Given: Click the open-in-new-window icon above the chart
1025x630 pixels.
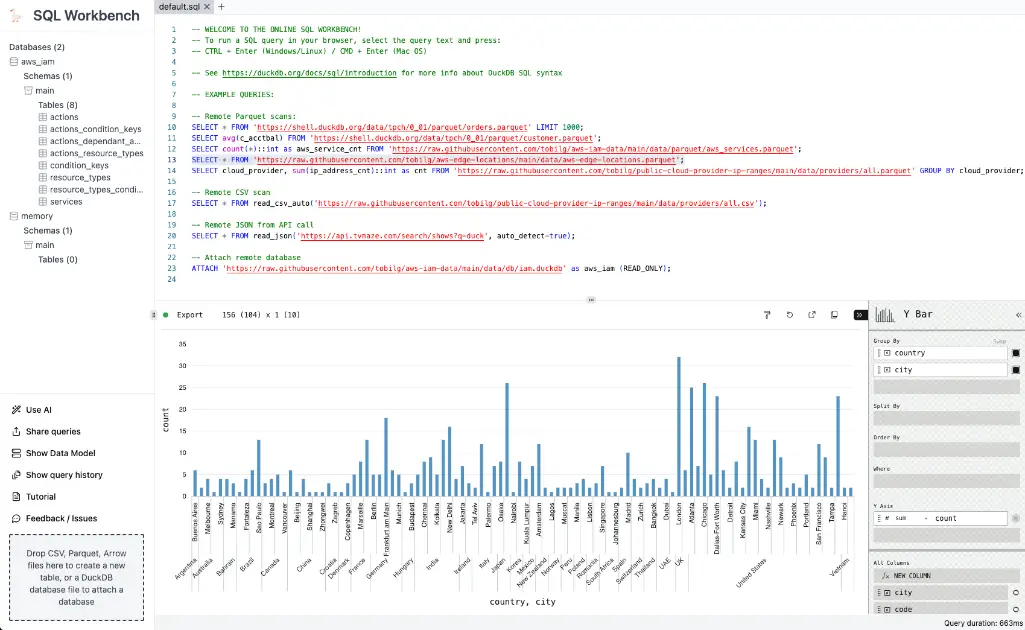Looking at the screenshot, I should pyautogui.click(x=812, y=314).
